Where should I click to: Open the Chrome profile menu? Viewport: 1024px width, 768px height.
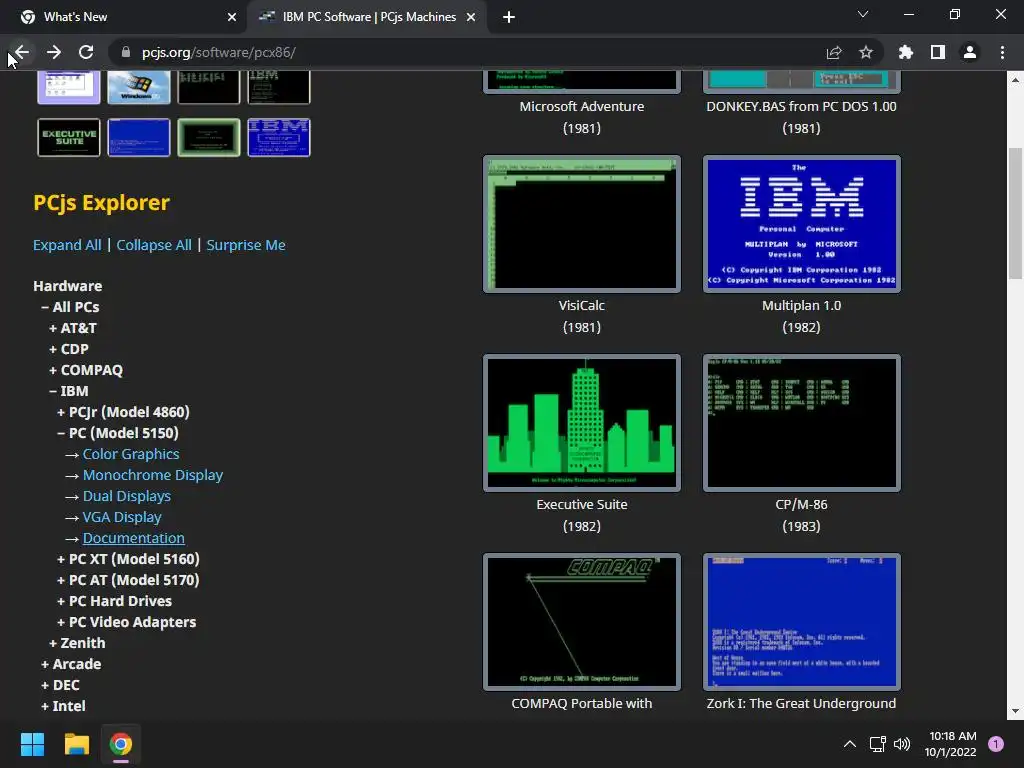pyautogui.click(x=969, y=52)
